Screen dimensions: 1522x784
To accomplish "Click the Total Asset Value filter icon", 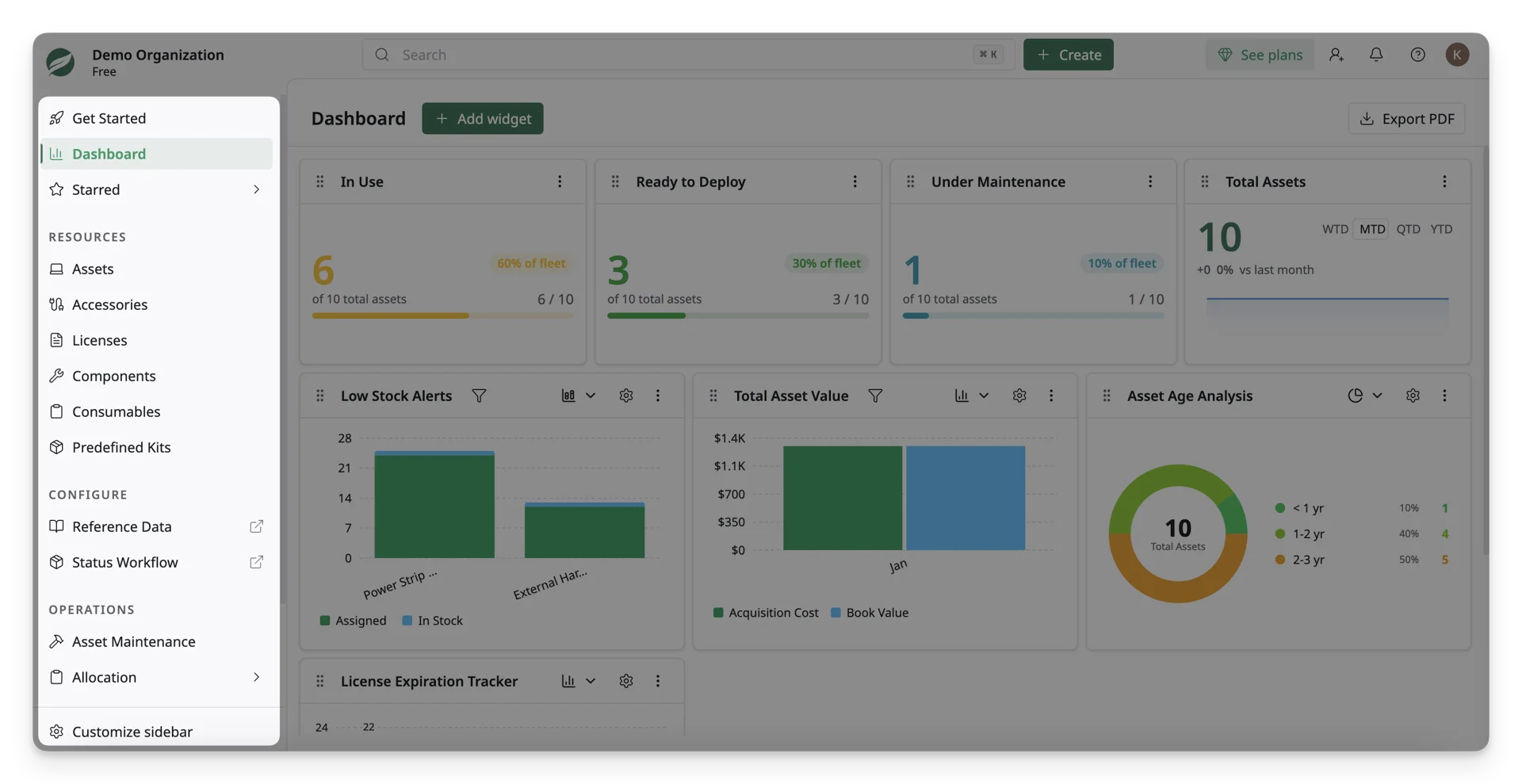I will [x=875, y=396].
